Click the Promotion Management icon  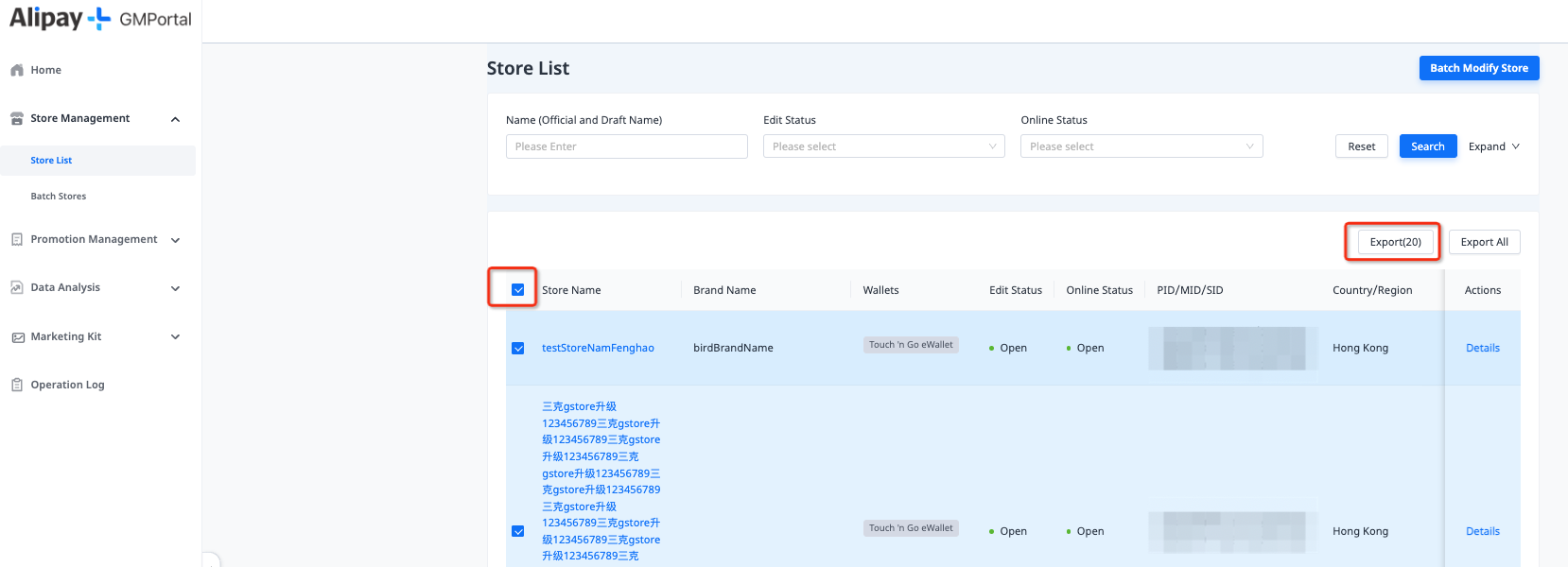pos(17,240)
